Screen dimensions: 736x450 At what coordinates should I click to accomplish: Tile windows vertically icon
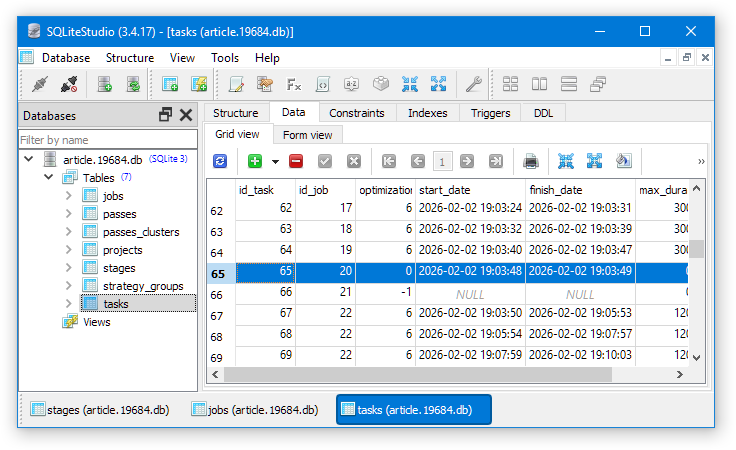[x=539, y=84]
